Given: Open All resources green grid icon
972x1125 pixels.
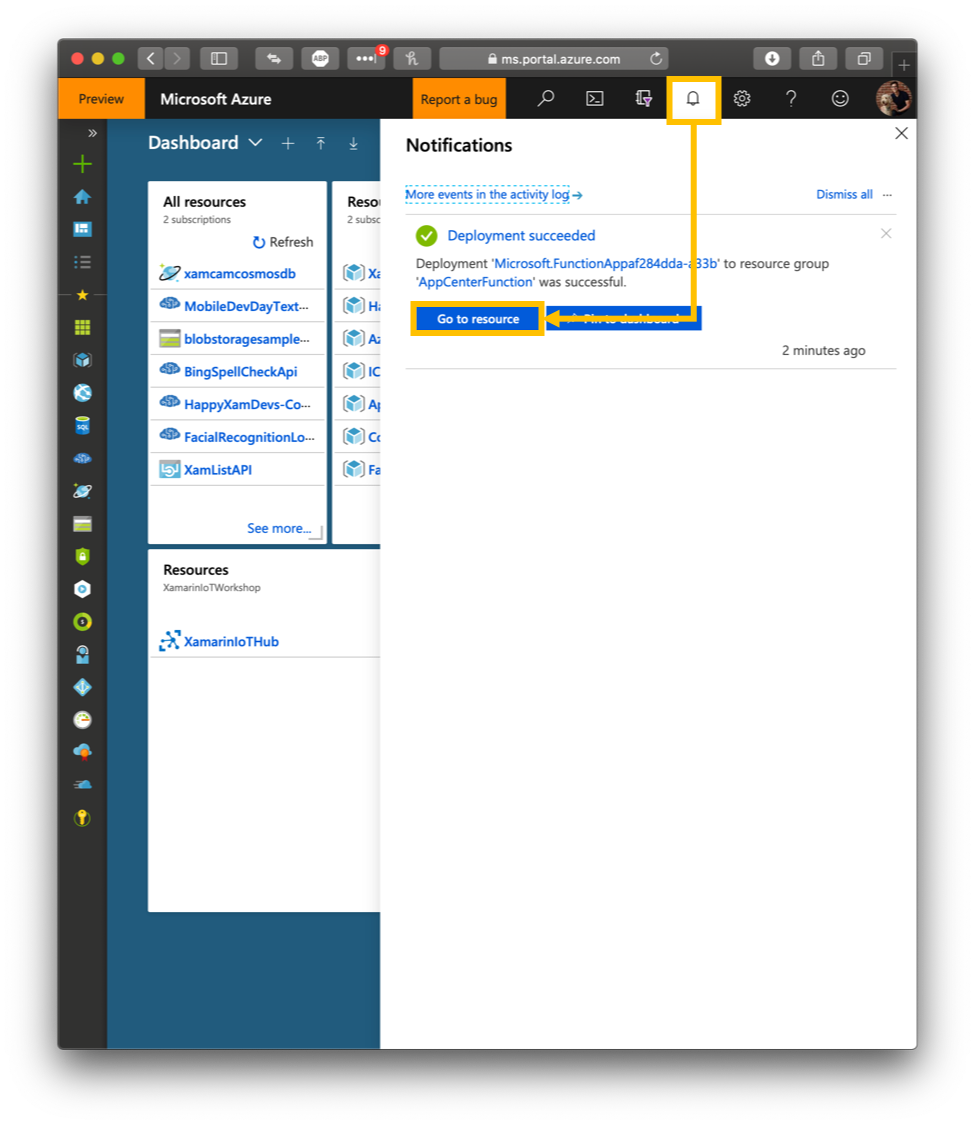Looking at the screenshot, I should tap(82, 327).
